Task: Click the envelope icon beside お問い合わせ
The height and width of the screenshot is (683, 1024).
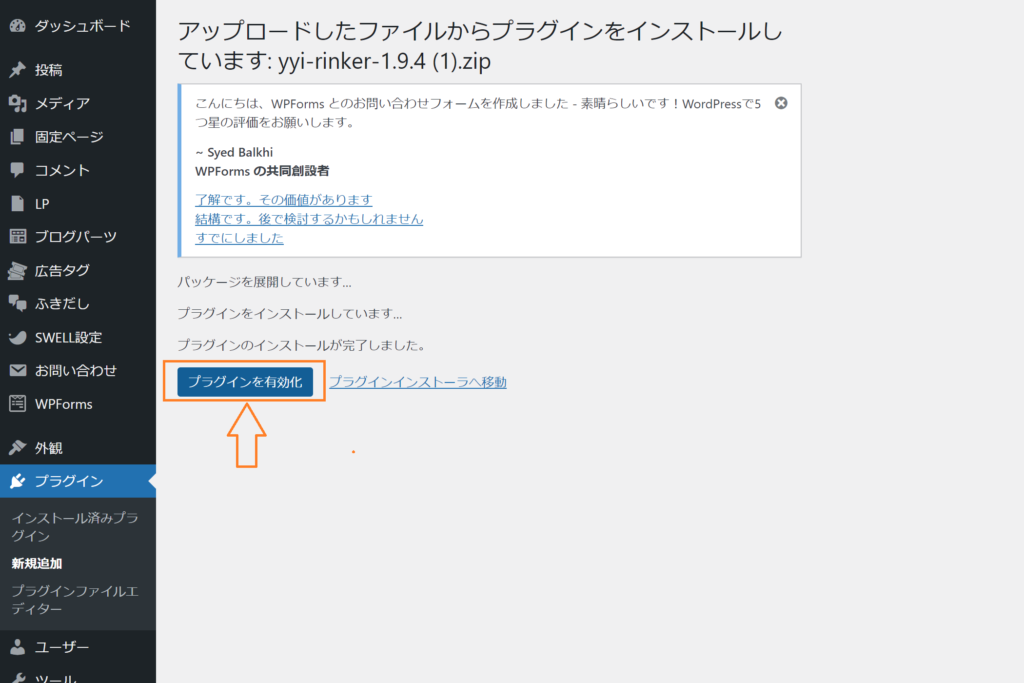Action: (18, 370)
